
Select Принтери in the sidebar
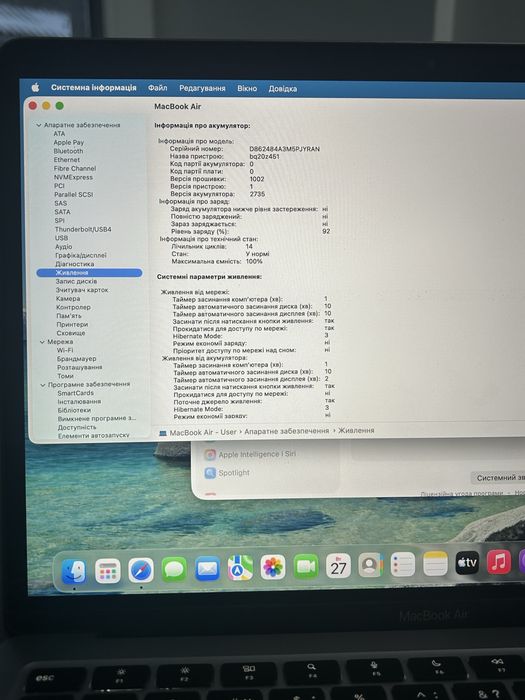(x=72, y=324)
